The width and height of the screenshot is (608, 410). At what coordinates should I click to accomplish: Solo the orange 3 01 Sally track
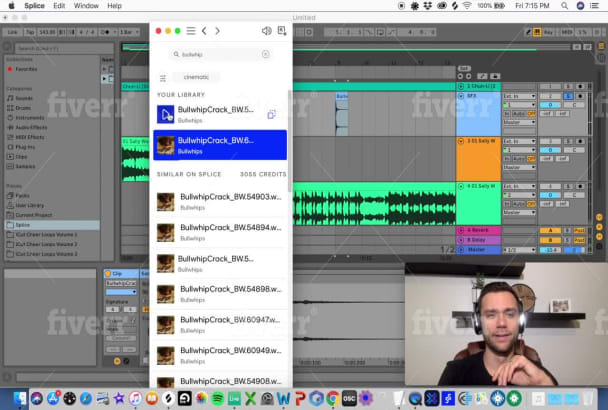[568, 141]
